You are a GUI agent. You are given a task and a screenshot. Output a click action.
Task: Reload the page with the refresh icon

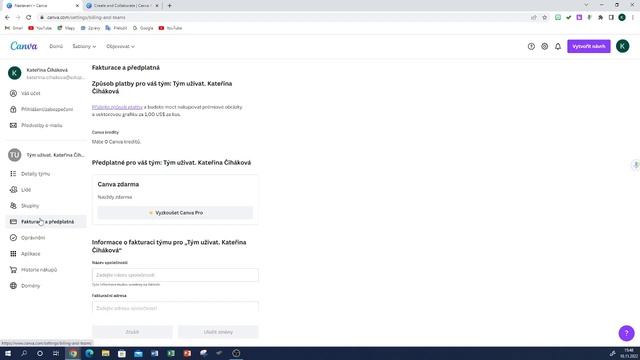29,18
